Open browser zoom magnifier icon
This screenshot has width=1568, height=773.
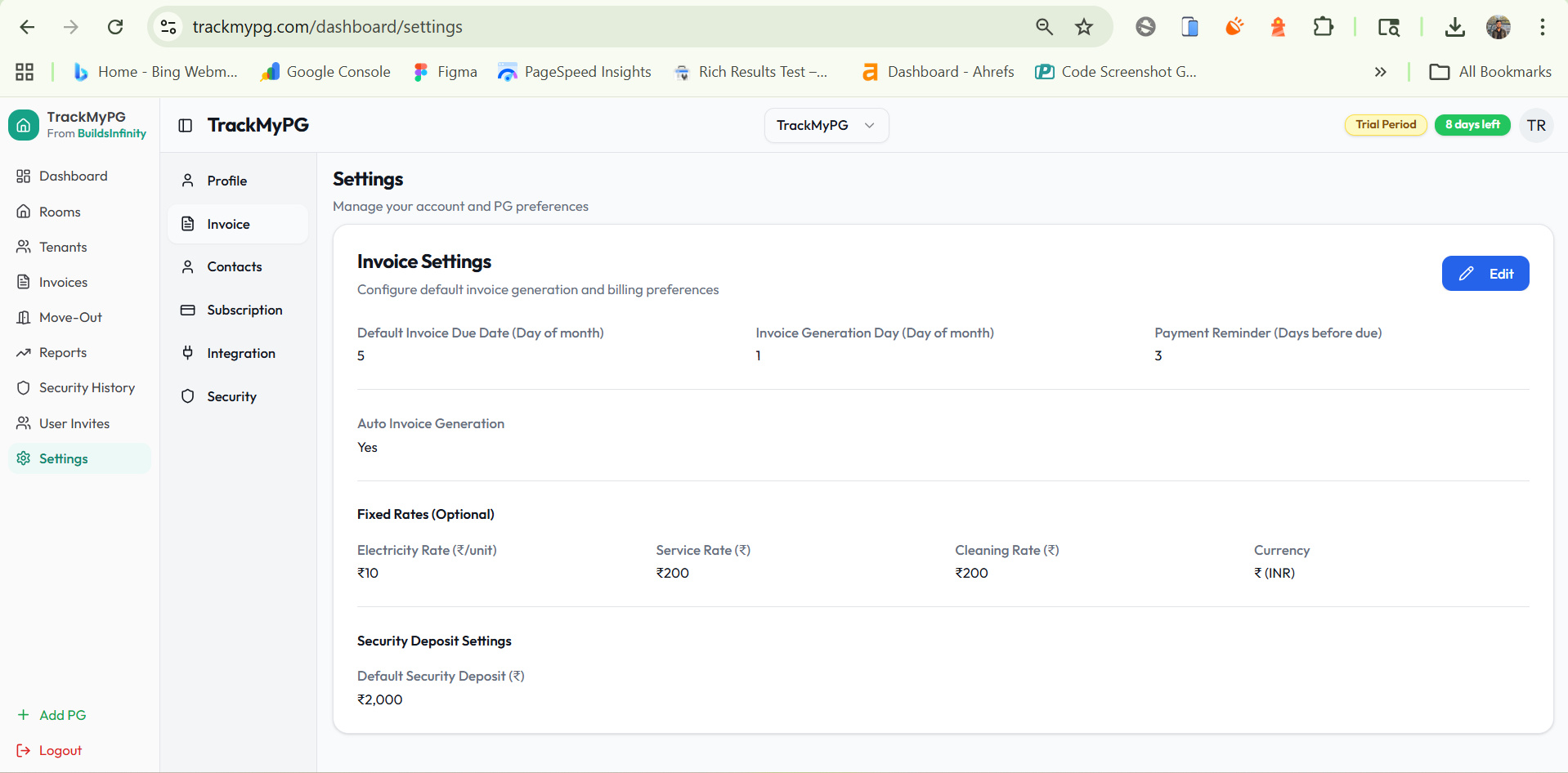tap(1044, 27)
